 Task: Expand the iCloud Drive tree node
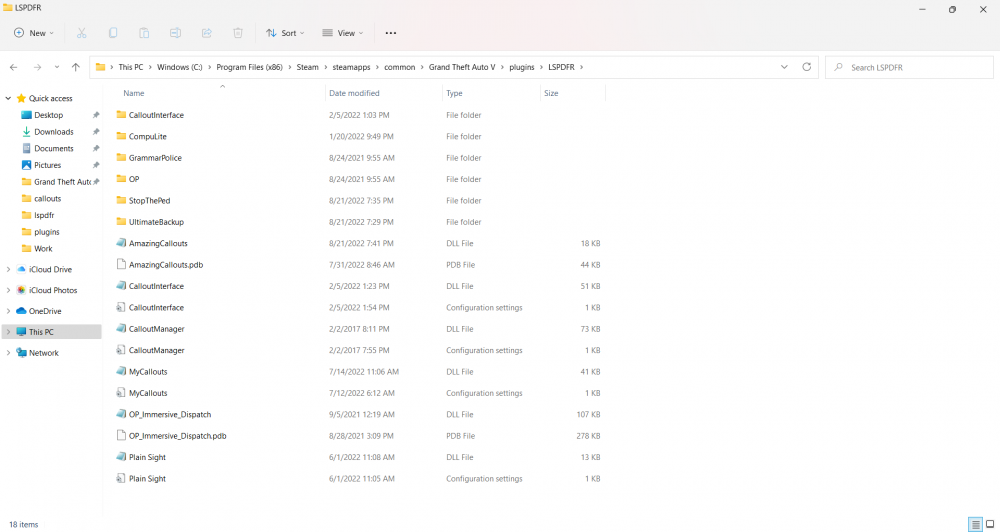coord(8,269)
